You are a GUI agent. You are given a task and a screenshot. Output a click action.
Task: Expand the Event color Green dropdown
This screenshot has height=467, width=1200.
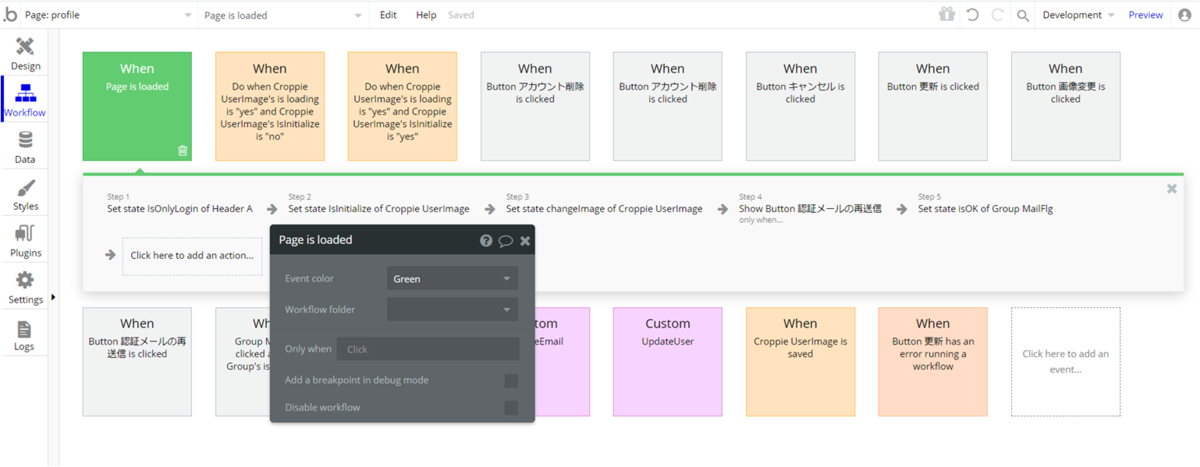[452, 279]
